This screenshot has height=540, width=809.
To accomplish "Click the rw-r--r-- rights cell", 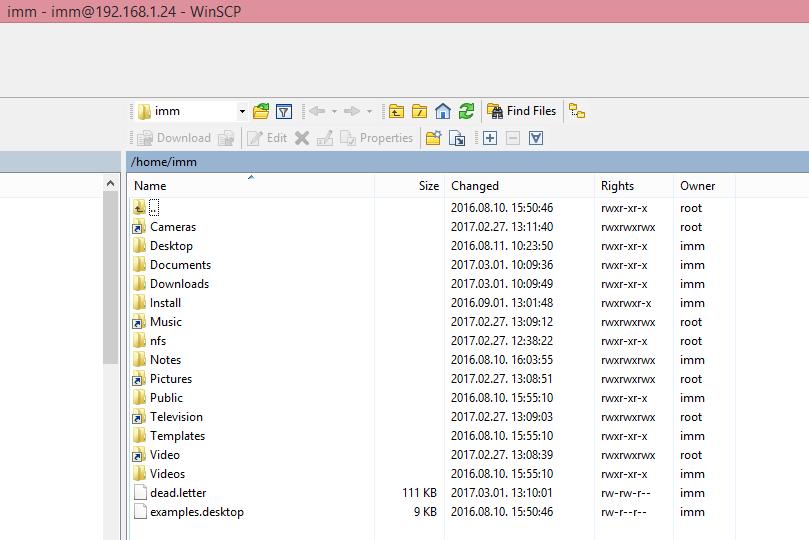I will (x=623, y=512).
